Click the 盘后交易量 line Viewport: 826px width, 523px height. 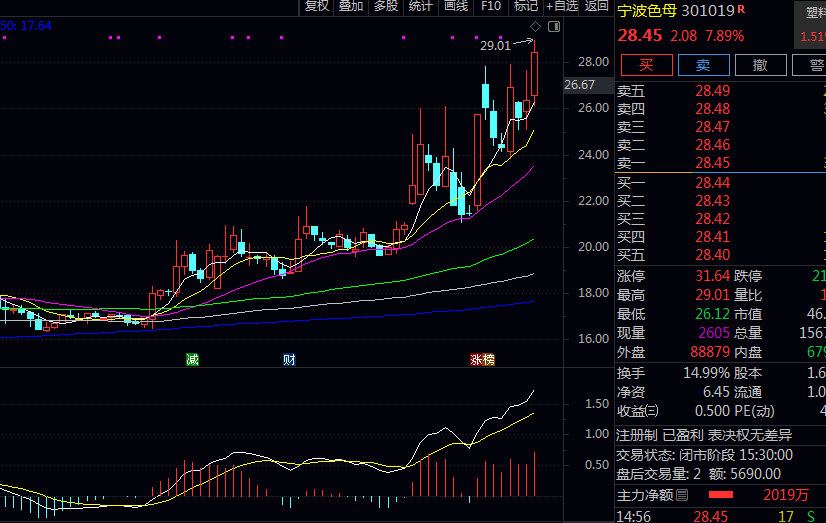(x=699, y=473)
